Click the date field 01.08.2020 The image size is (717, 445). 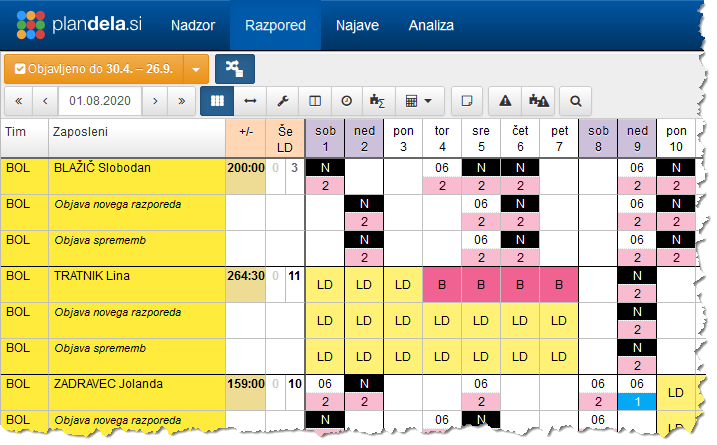tap(100, 100)
